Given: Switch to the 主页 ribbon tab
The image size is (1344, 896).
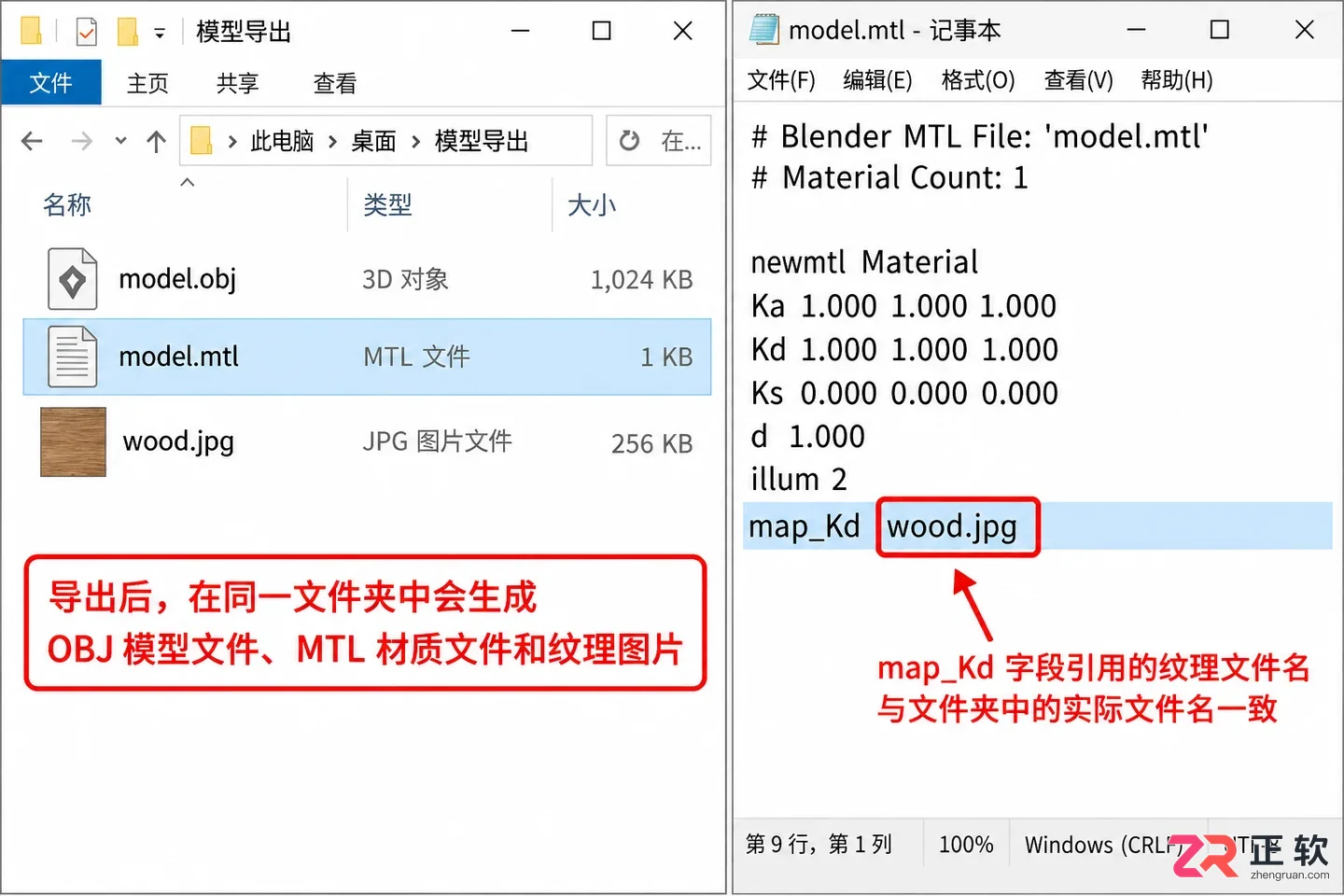Looking at the screenshot, I should click(x=147, y=84).
